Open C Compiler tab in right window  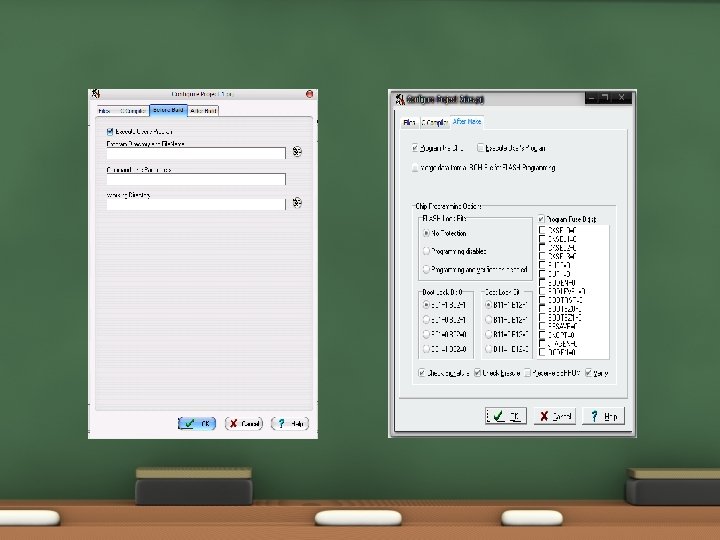point(434,122)
